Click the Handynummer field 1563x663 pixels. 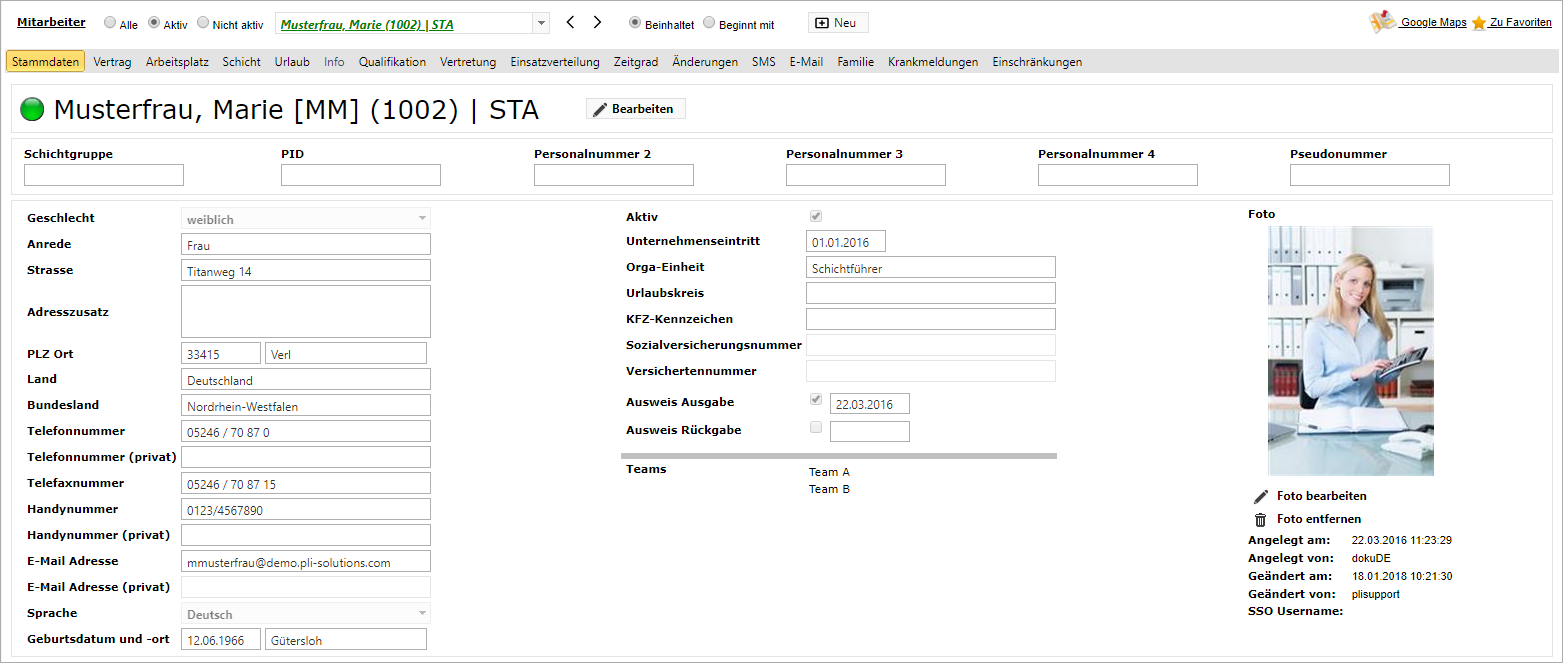[306, 509]
